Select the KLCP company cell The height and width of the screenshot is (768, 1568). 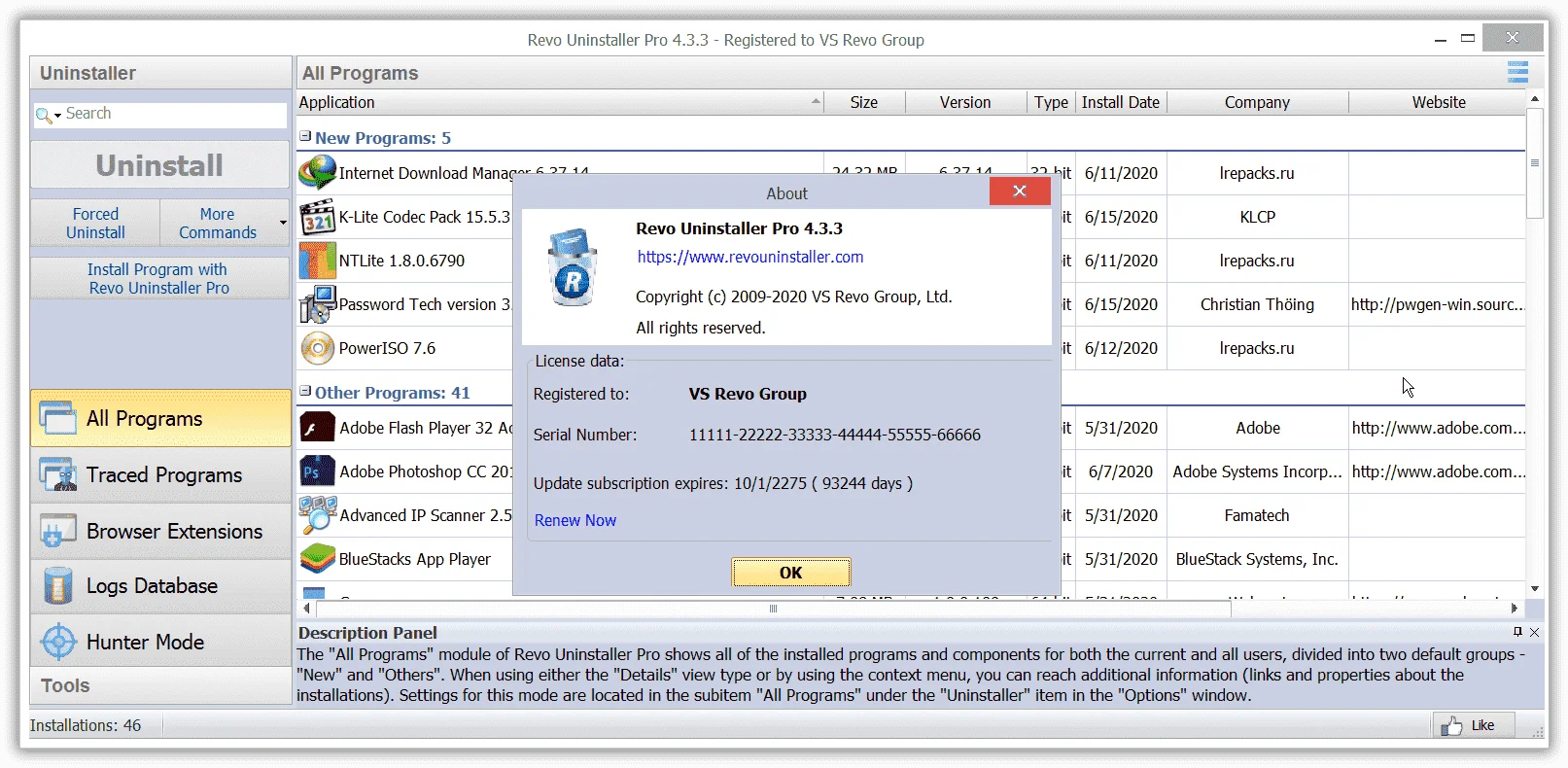coord(1257,217)
